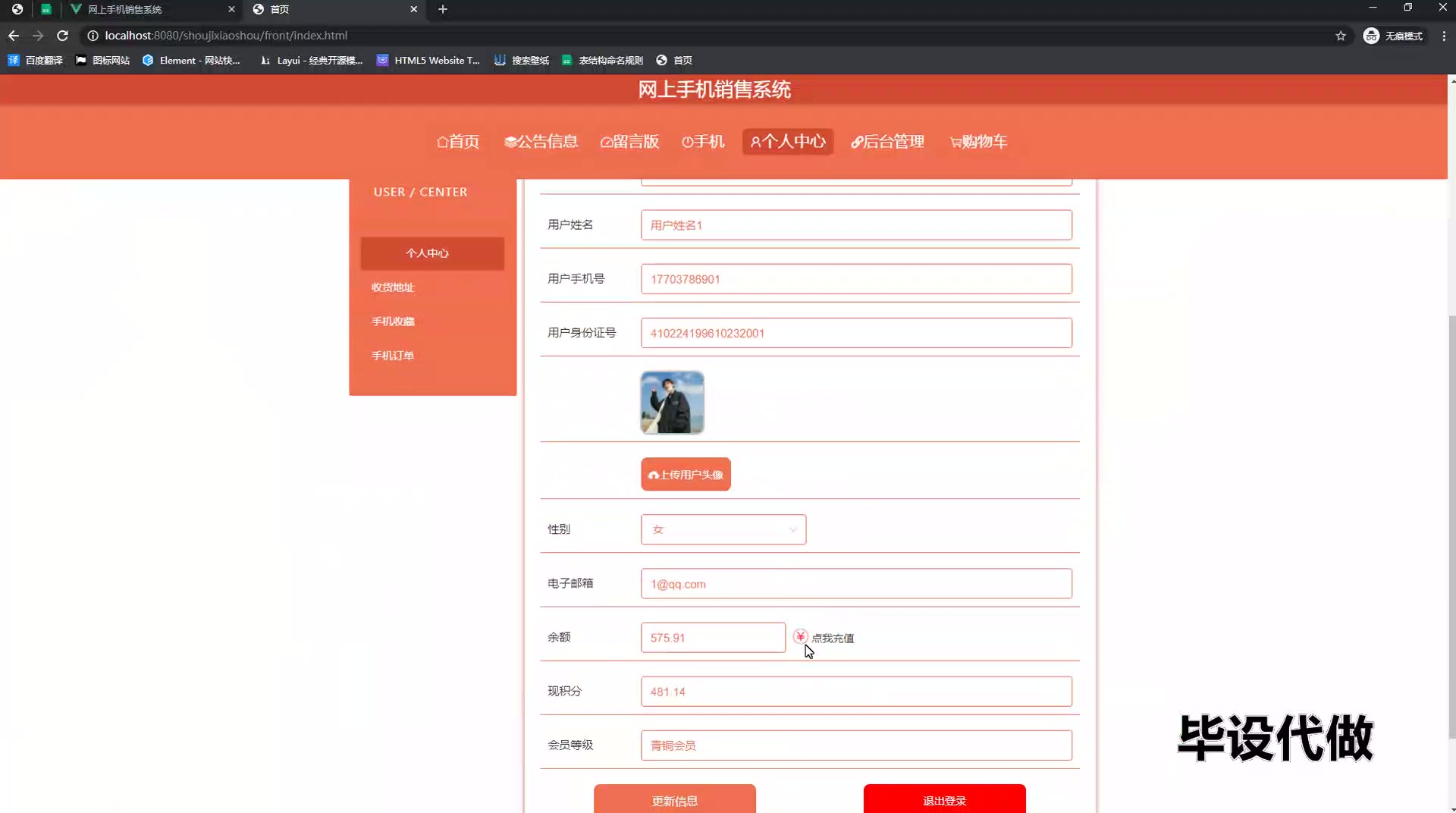Open 收货地址 in sidebar
The height and width of the screenshot is (813, 1456).
point(393,287)
